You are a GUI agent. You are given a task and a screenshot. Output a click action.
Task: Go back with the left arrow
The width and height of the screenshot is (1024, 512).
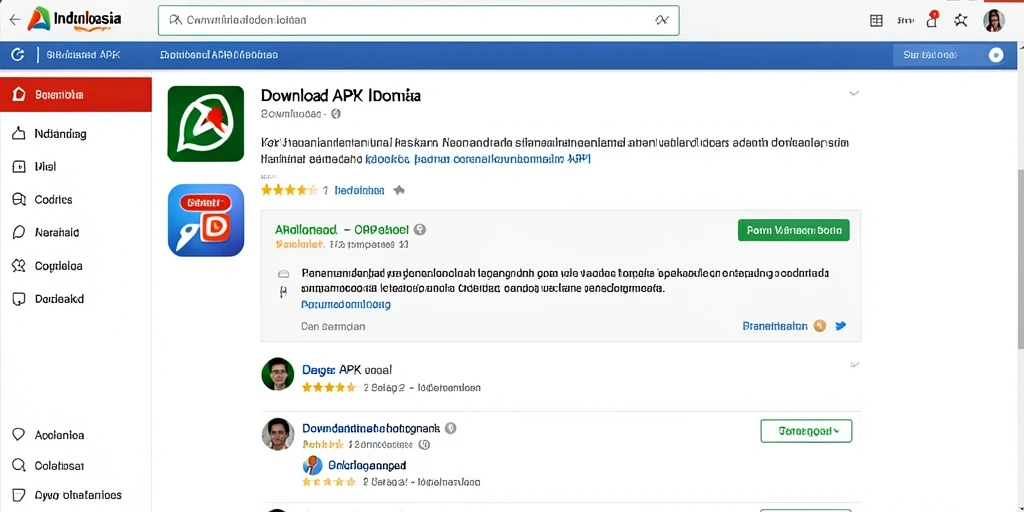pos(14,20)
